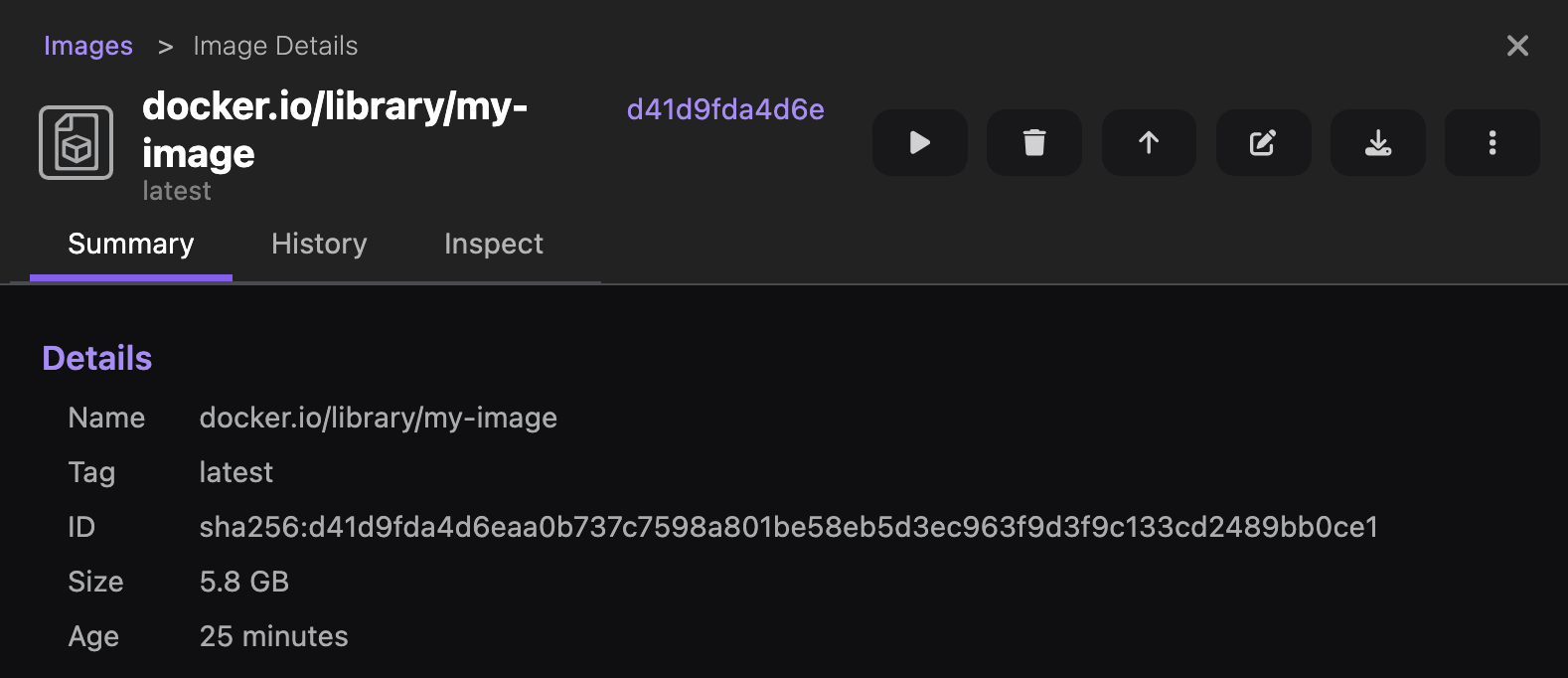Screen dimensions: 1568x678
Task: Push the image using the up arrow icon
Action: click(1148, 142)
